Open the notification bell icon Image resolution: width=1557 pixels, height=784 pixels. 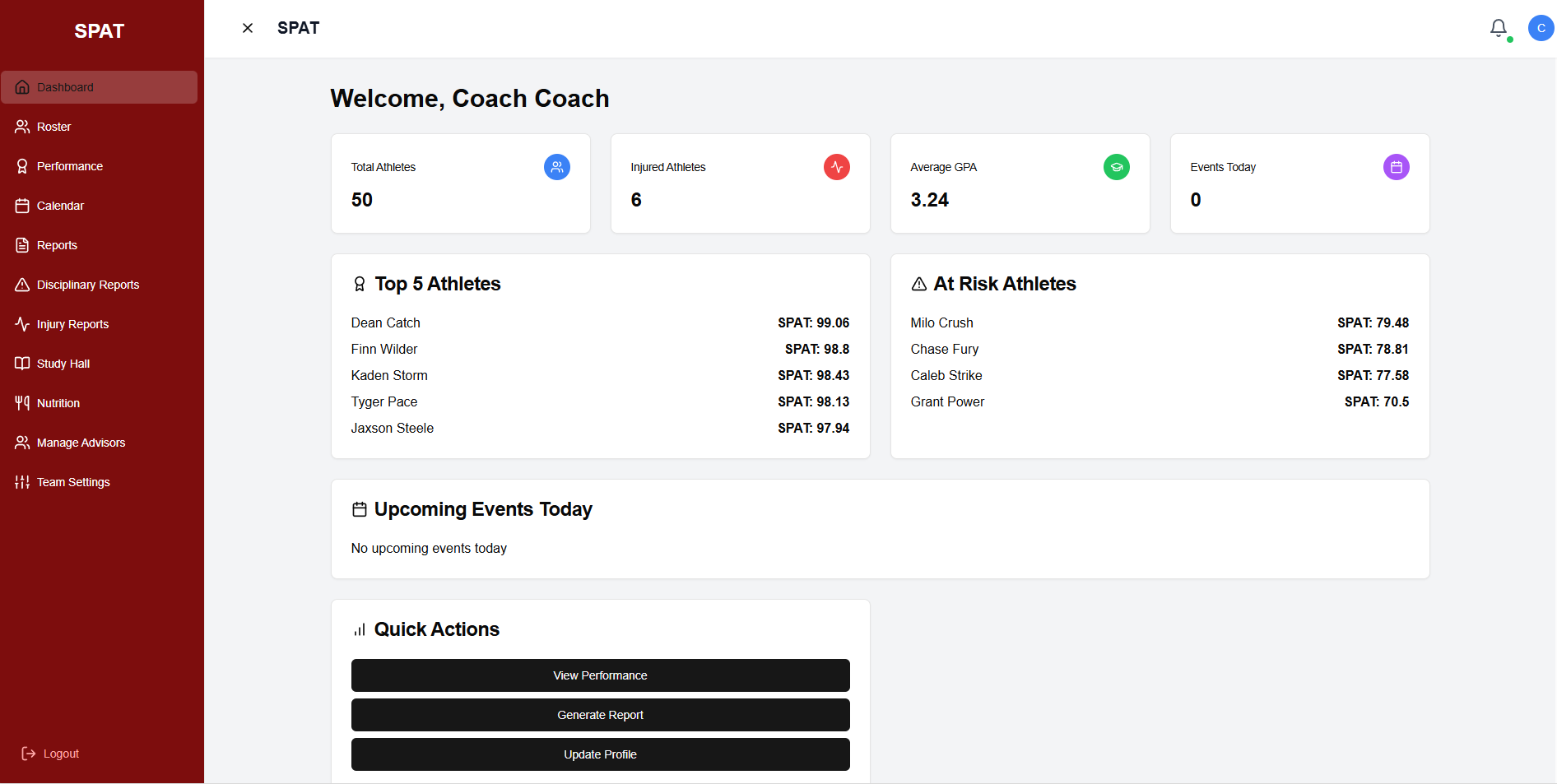point(1498,28)
